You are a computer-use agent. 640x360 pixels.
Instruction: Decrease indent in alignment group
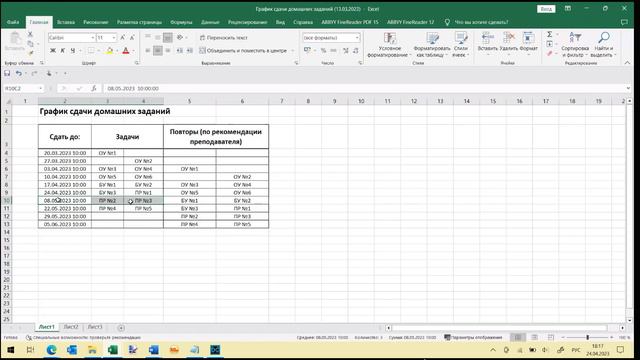click(x=180, y=51)
